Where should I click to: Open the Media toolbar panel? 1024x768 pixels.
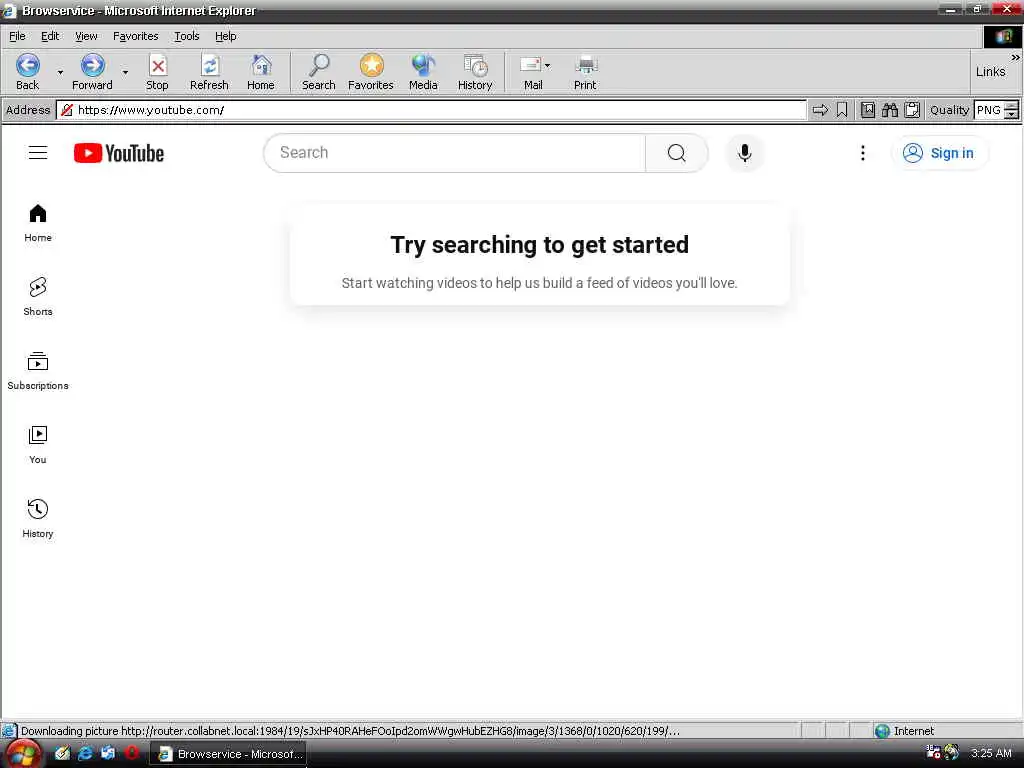423,72
